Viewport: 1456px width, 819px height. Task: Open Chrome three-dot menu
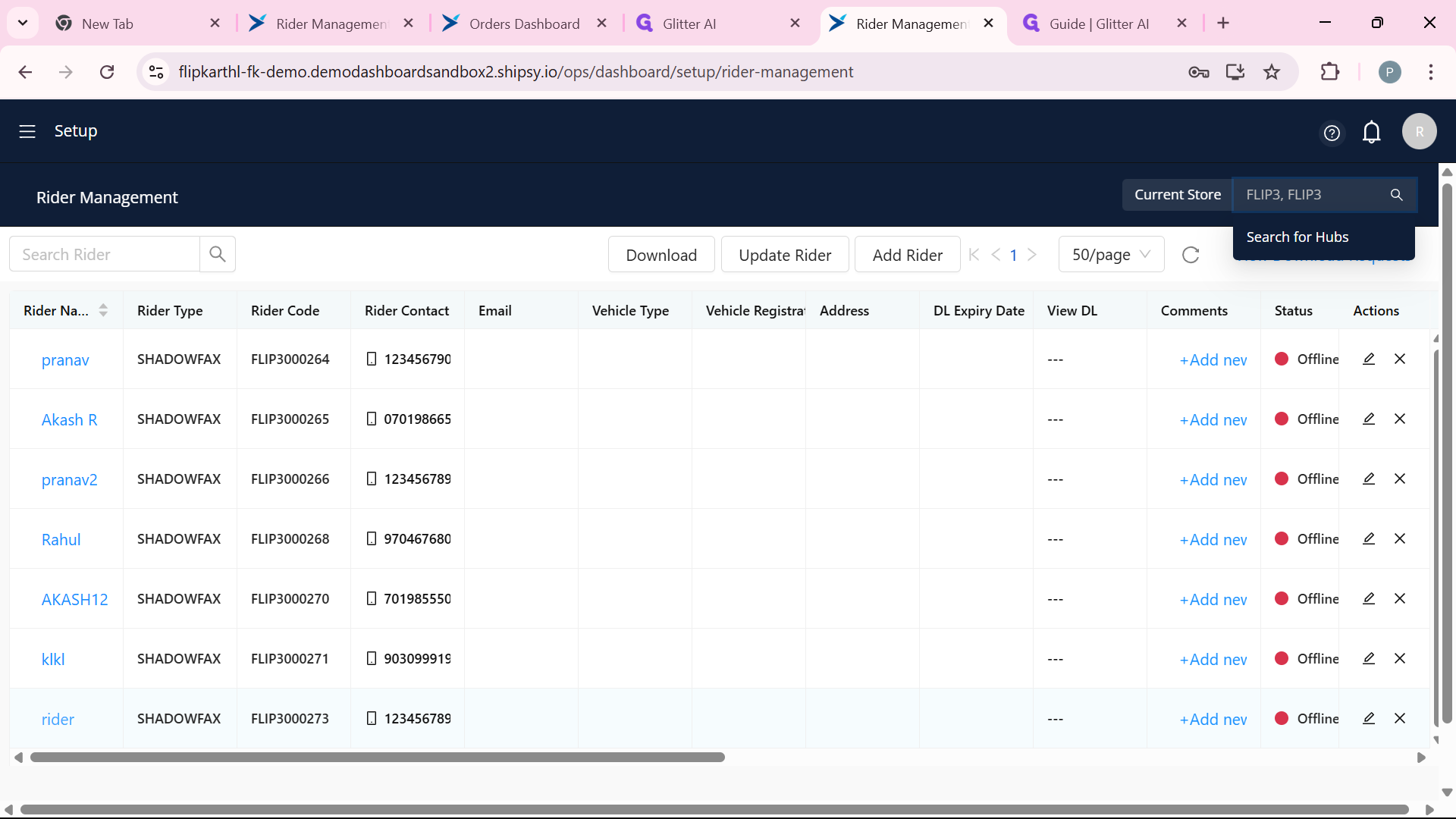(1430, 72)
